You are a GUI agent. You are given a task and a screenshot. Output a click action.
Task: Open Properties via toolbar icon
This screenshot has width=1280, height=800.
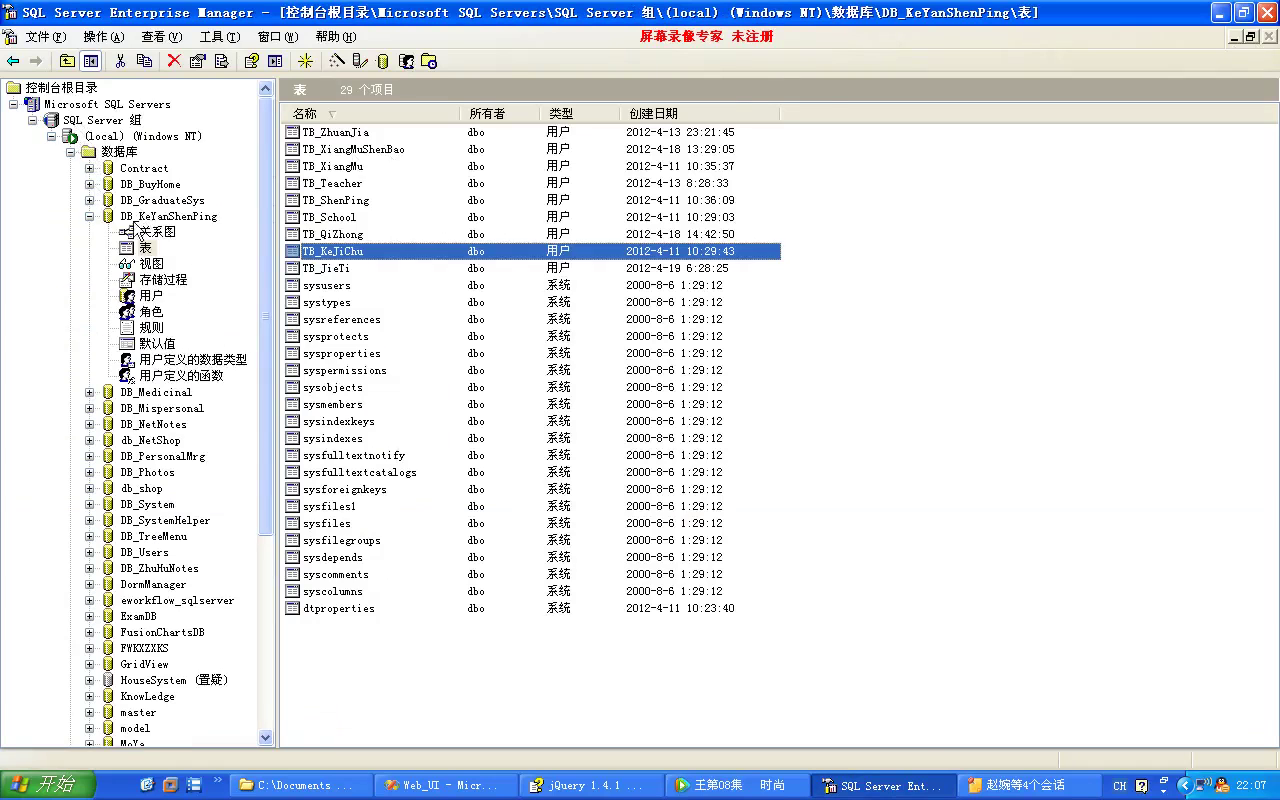tap(197, 61)
